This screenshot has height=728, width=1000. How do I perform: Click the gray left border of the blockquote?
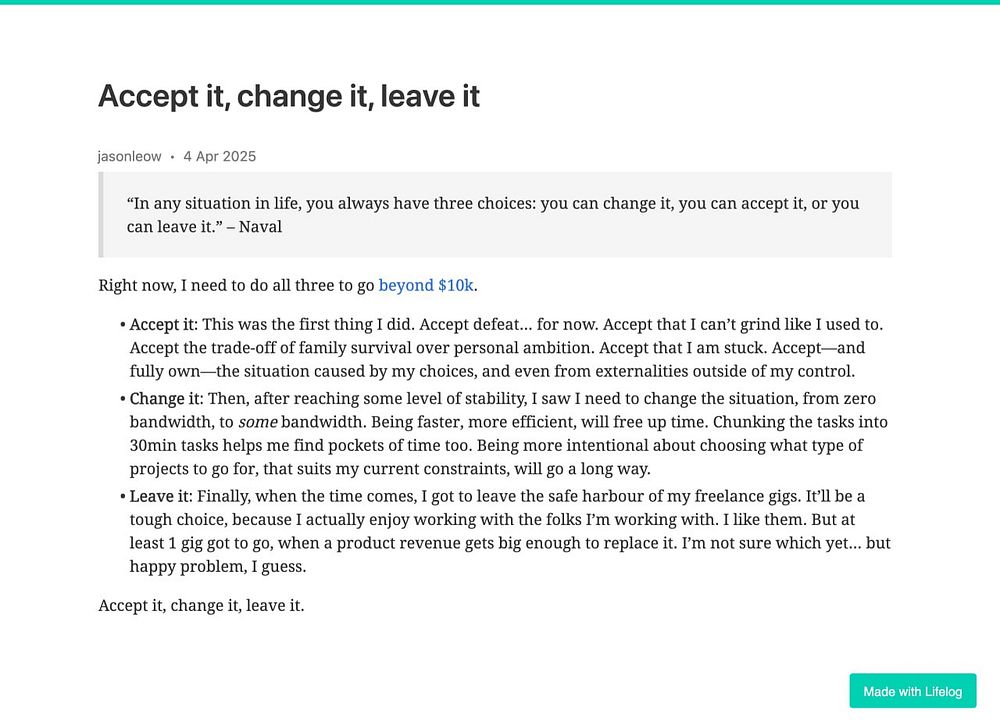[x=100, y=214]
